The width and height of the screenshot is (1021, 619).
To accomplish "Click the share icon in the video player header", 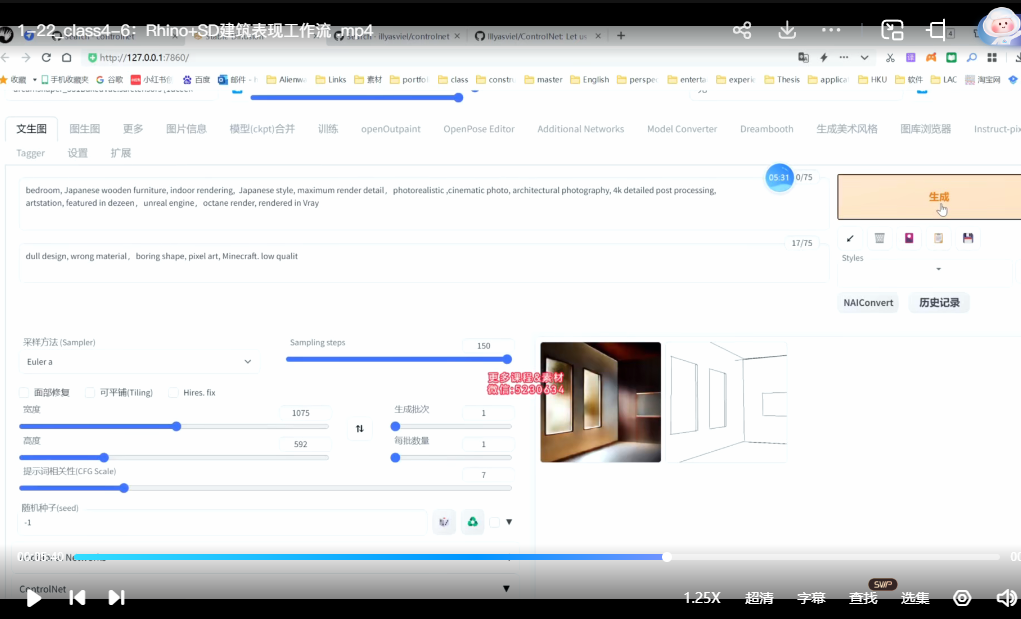I will click(x=742, y=30).
